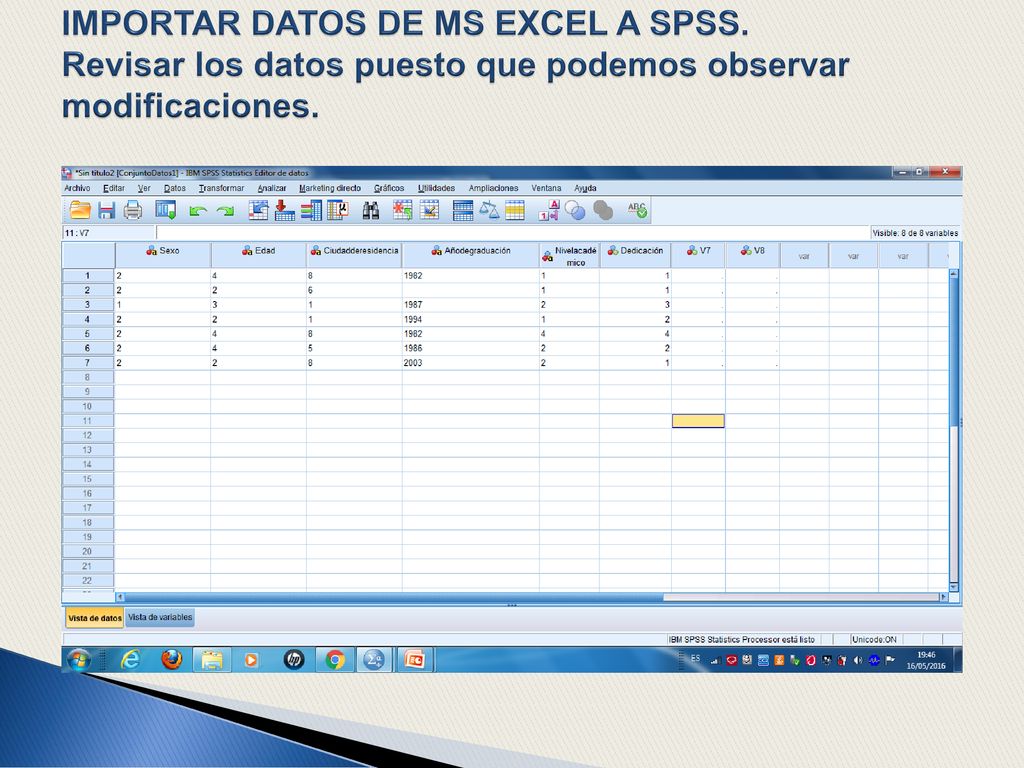The image size is (1024, 768).
Task: Open the Ver menu
Action: [x=144, y=188]
